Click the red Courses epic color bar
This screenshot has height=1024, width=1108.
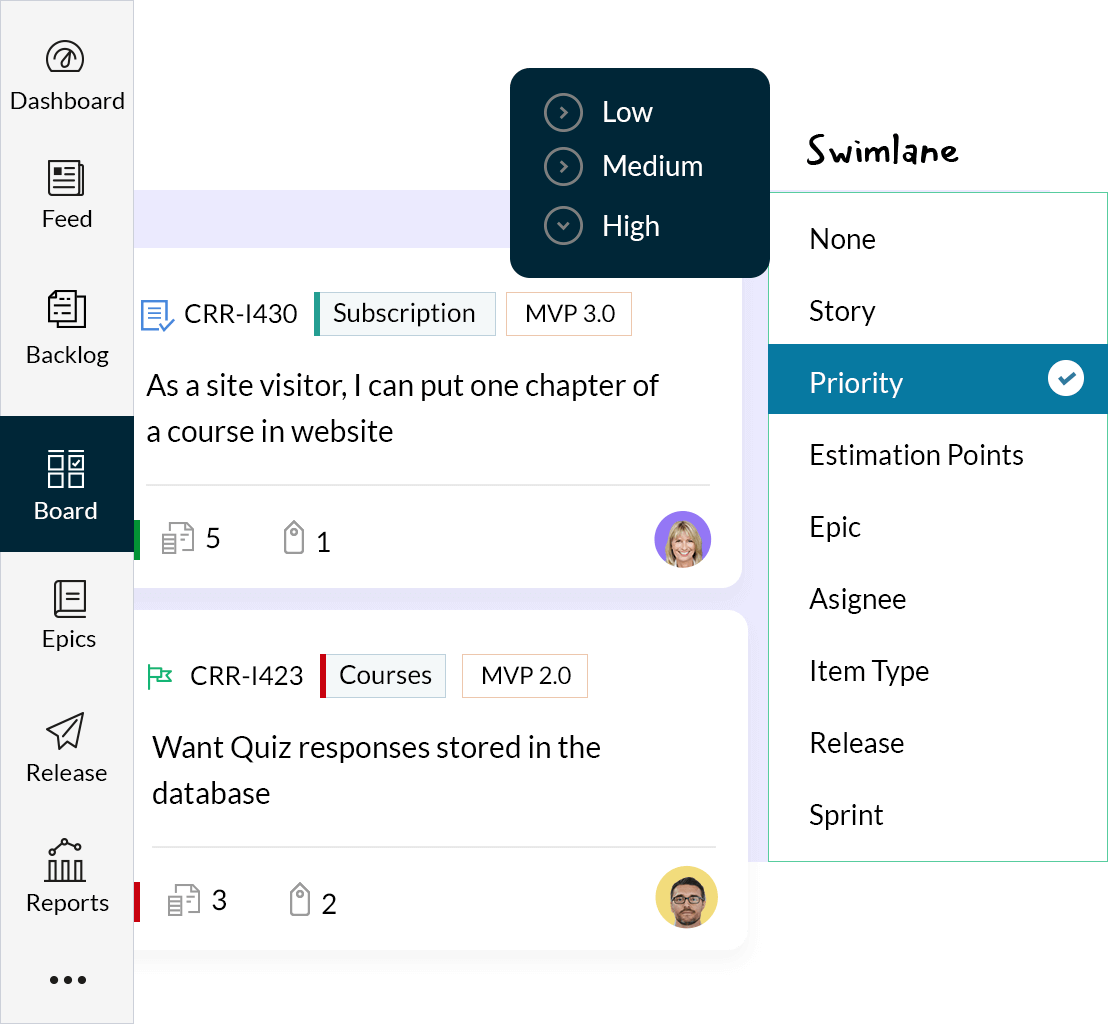coord(323,676)
